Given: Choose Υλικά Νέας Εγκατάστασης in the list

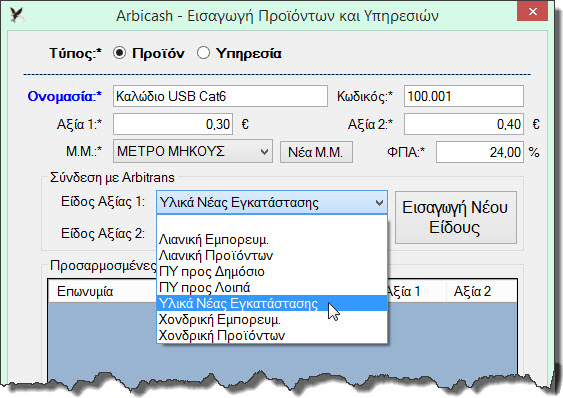Looking at the screenshot, I should point(272,303).
